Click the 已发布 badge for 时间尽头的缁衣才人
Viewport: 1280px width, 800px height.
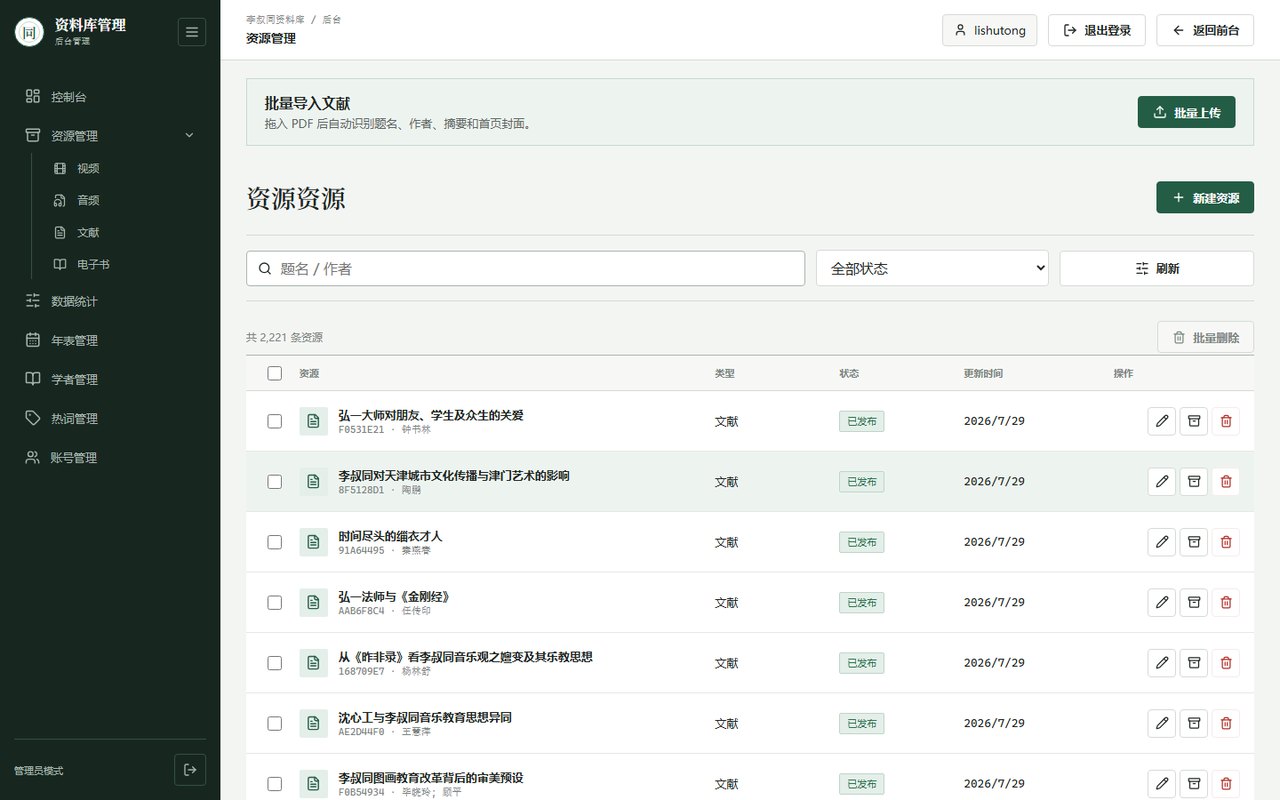[x=861, y=542]
